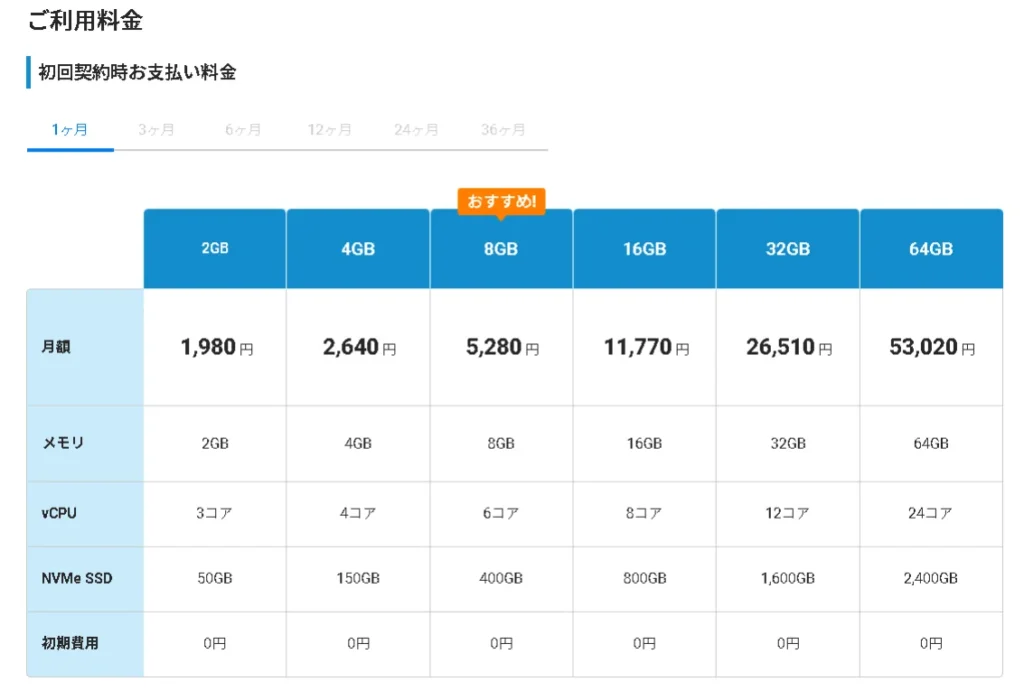Switch to the 6ヶ月 tab
This screenshot has width=1024, height=691.
(x=243, y=129)
